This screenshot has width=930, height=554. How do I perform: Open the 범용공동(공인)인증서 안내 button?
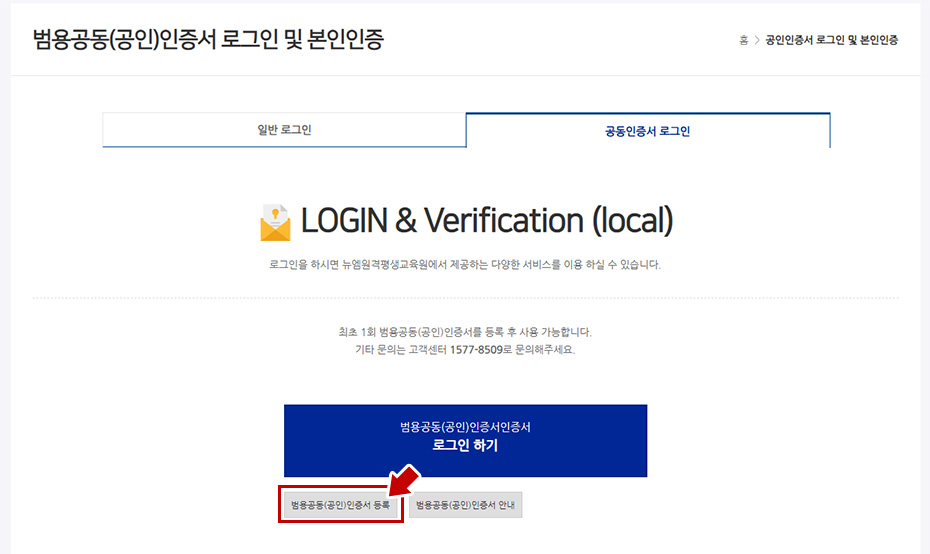pos(465,506)
